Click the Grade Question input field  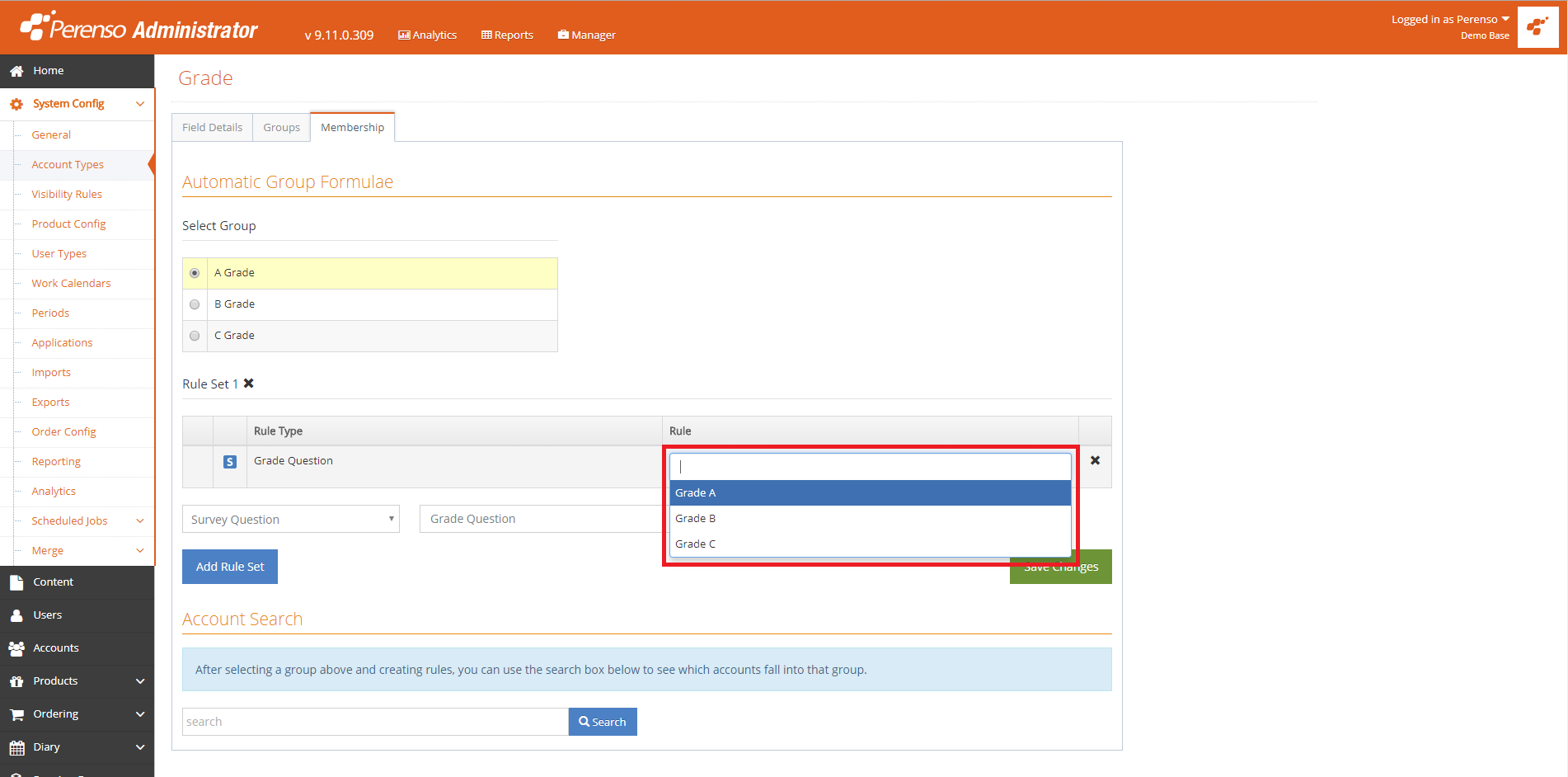542,519
